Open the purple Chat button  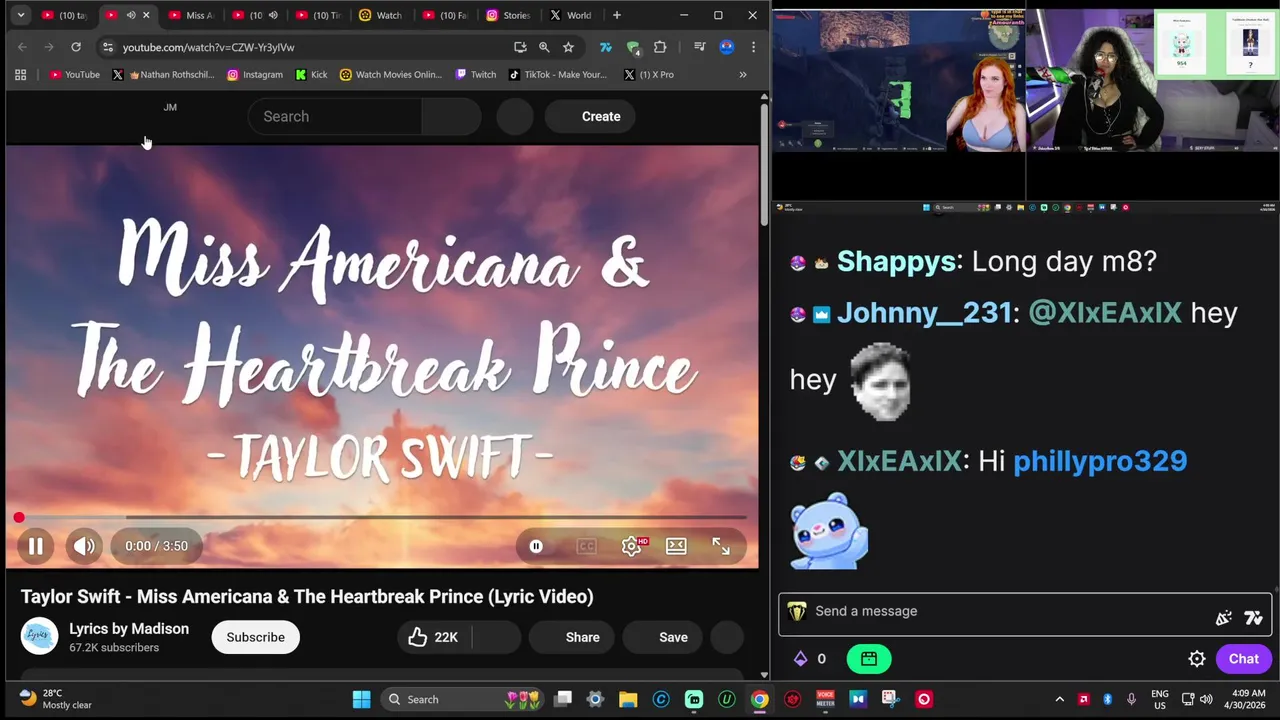coord(1243,659)
